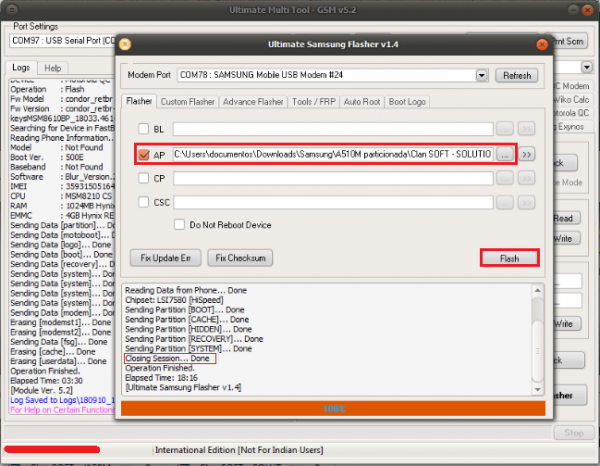The height and width of the screenshot is (466, 600).
Task: Tick the BL checkbox
Action: tap(143, 129)
